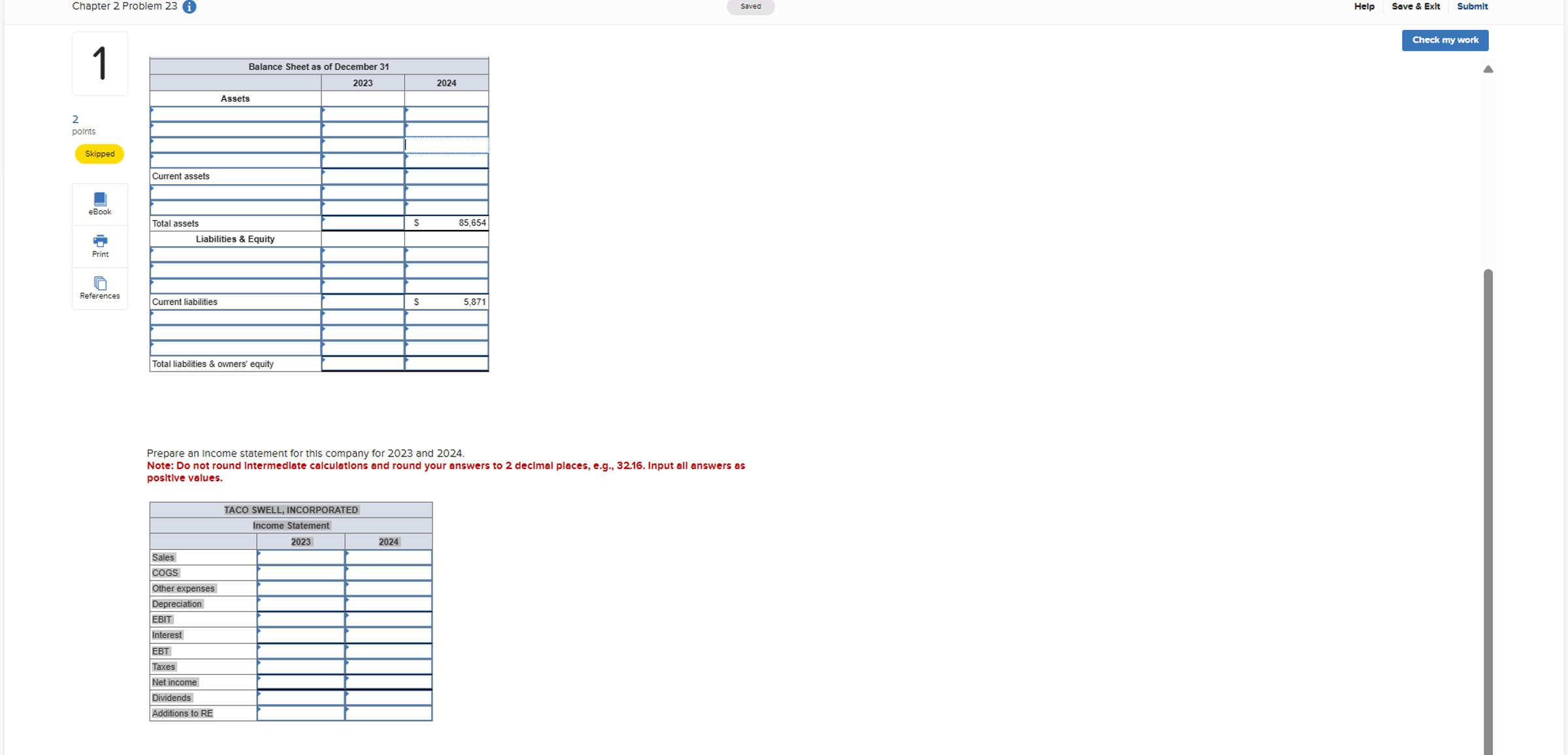Screen dimensions: 1568x755
Task: Open the References panel
Action: pyautogui.click(x=99, y=287)
